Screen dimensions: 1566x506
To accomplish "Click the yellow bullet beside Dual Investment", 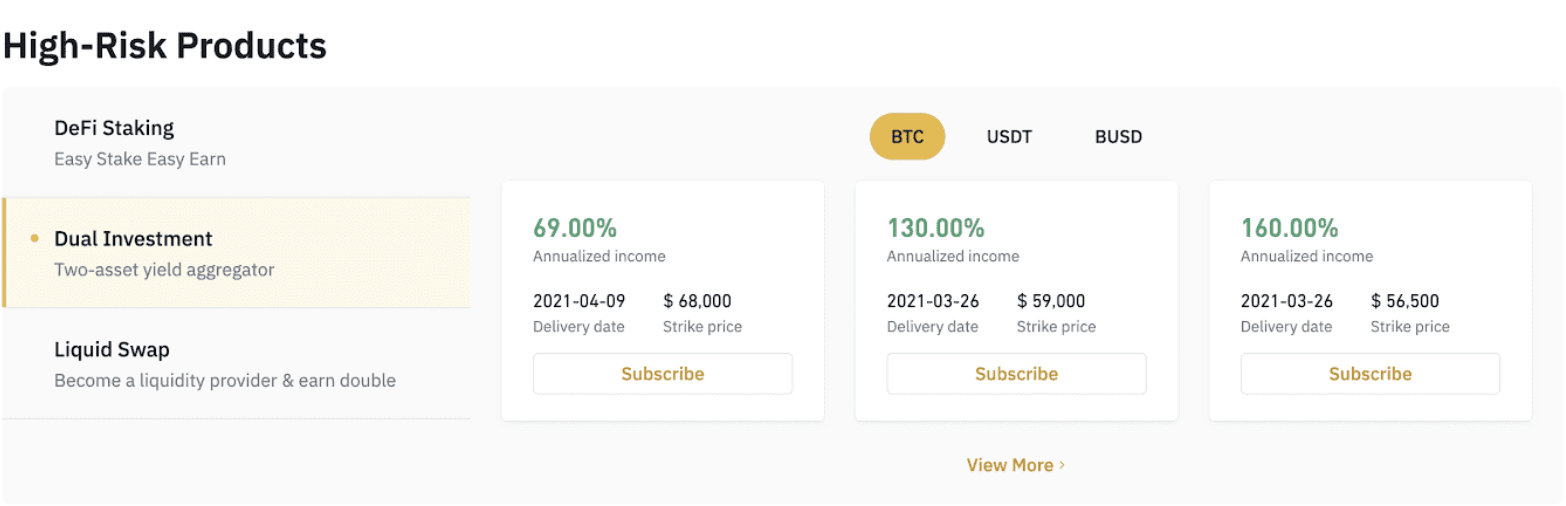I will [x=35, y=239].
